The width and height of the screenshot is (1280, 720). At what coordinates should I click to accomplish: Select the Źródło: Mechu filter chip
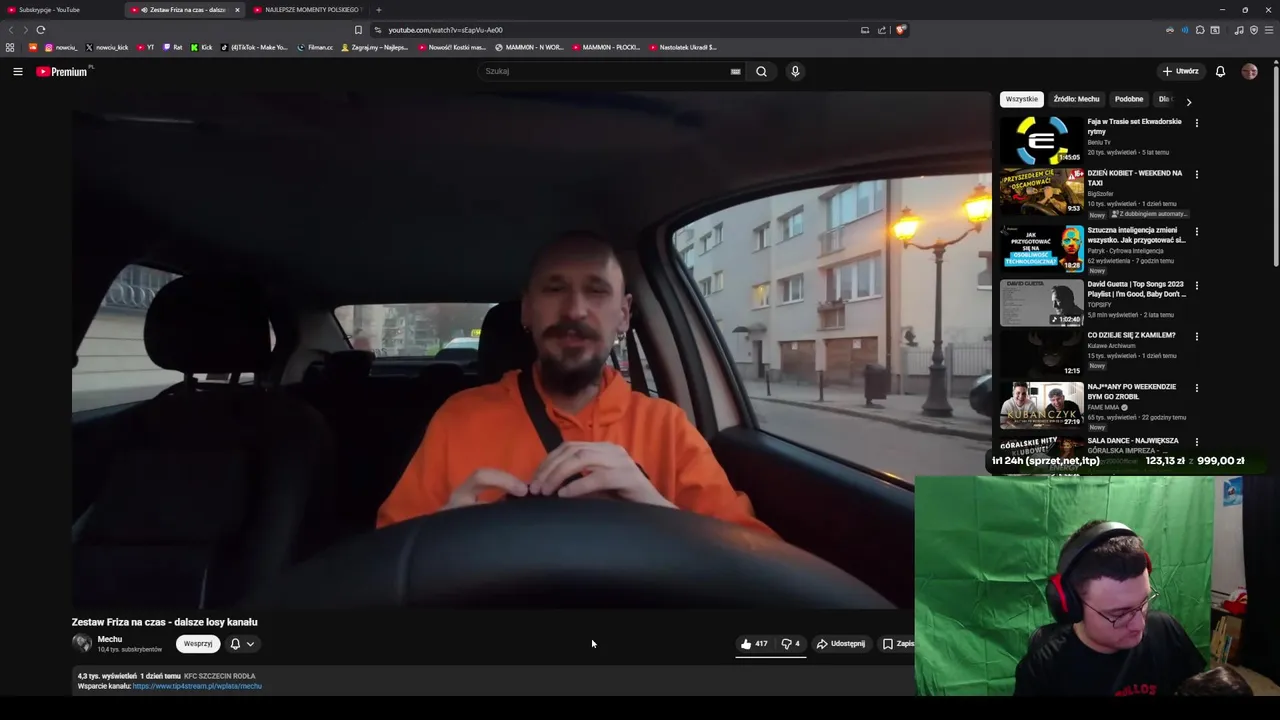pos(1076,99)
